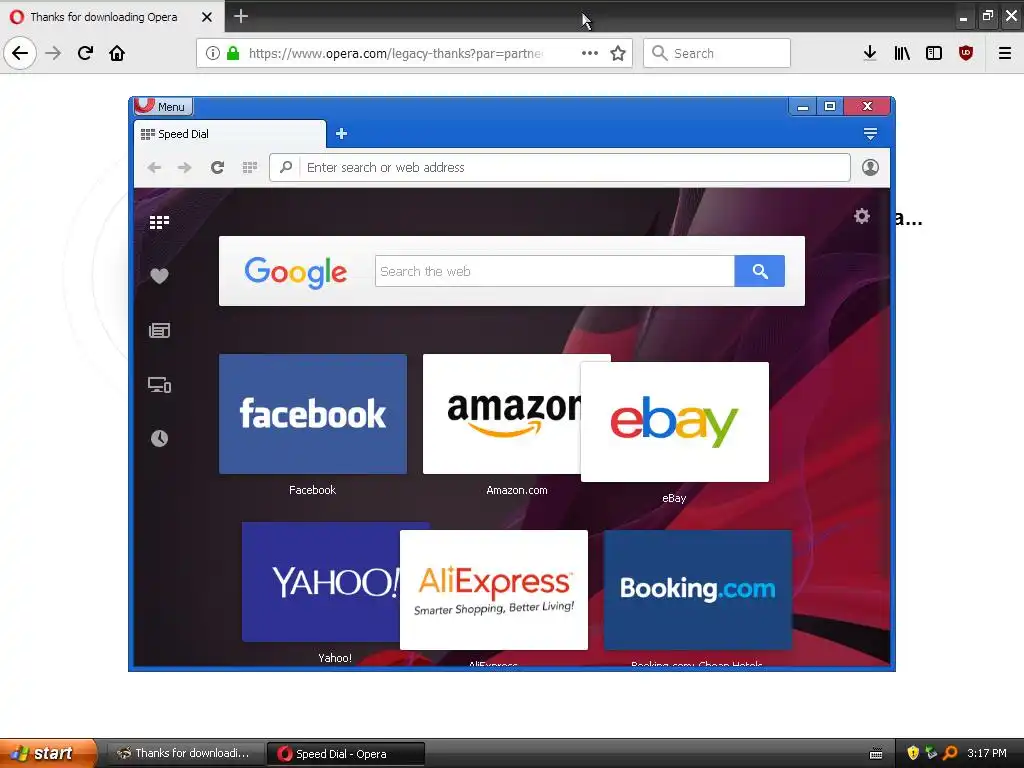Viewport: 1024px width, 768px height.
Task: Go back using Firefox back arrow
Action: coord(20,53)
